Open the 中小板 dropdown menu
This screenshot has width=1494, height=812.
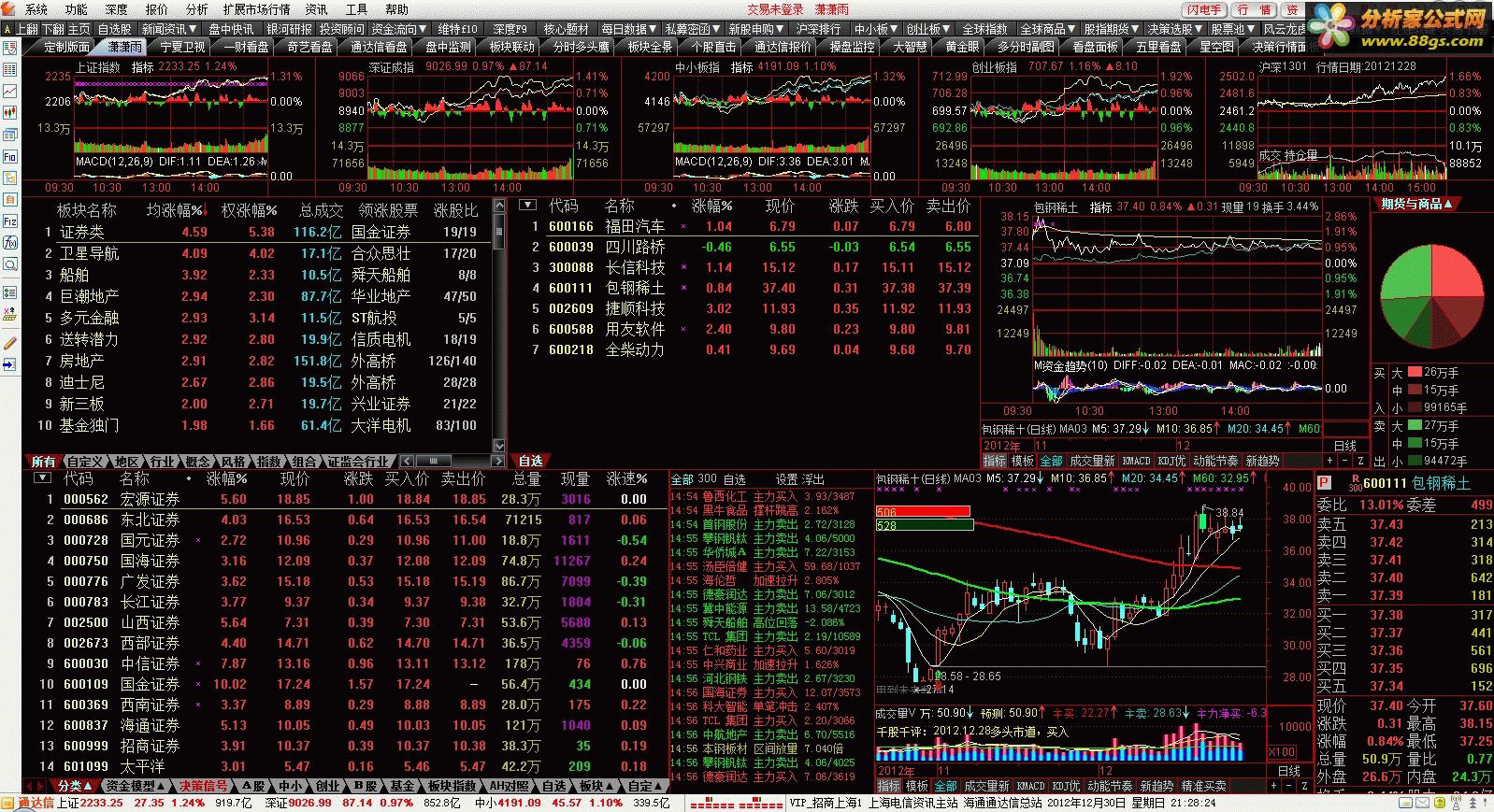click(x=876, y=29)
